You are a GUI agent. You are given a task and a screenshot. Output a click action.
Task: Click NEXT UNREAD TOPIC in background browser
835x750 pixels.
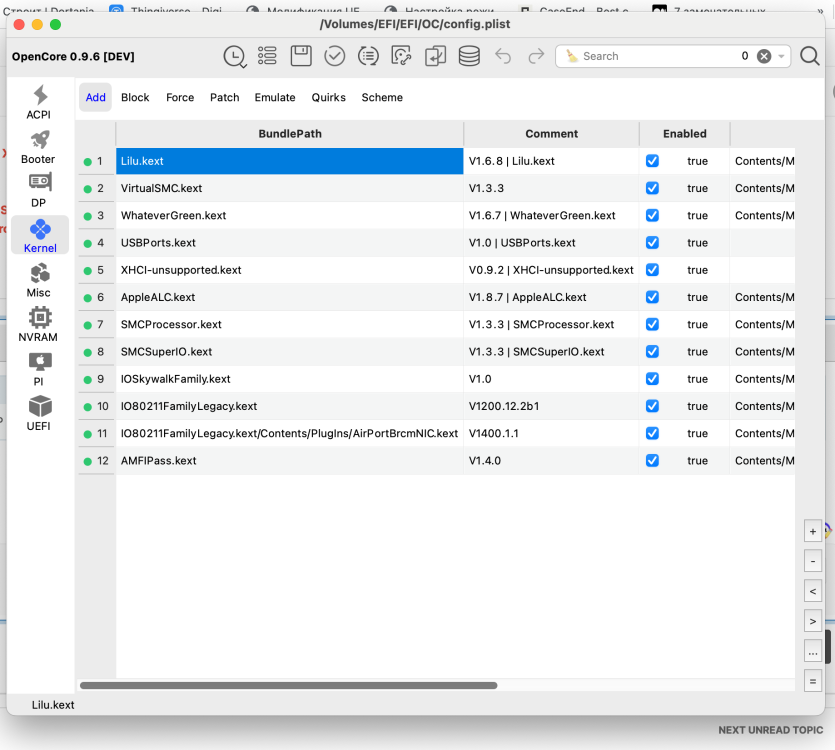pos(770,730)
